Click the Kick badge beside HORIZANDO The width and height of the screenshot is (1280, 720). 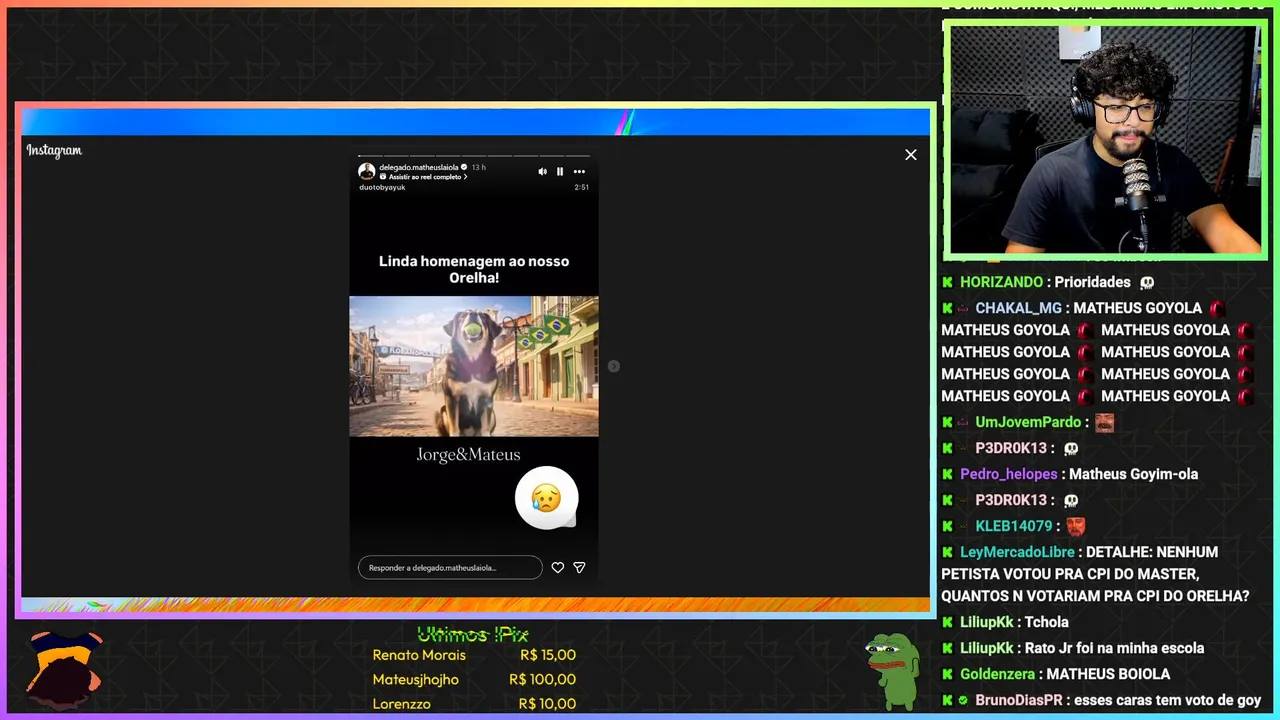click(x=947, y=282)
